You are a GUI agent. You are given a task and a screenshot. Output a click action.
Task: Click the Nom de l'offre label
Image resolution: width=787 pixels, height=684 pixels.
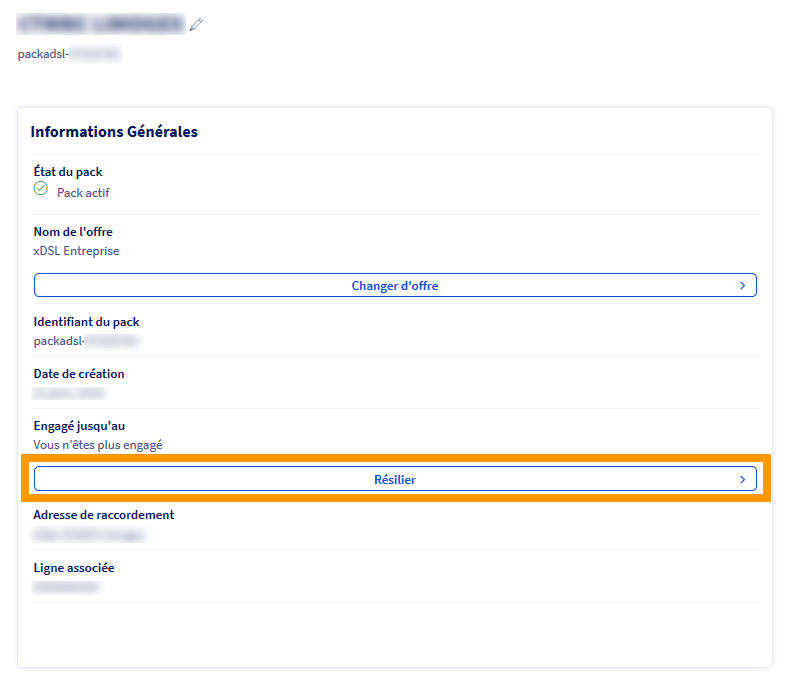pyautogui.click(x=73, y=232)
